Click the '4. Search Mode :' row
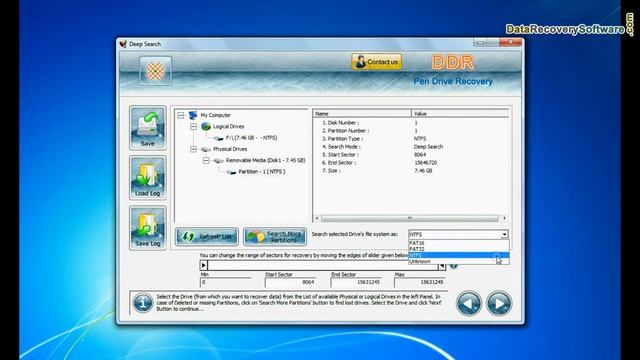 point(411,147)
